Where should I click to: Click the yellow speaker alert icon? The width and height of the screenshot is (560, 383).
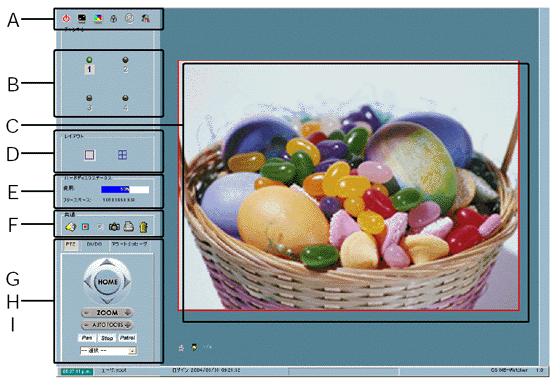pyautogui.click(x=70, y=227)
